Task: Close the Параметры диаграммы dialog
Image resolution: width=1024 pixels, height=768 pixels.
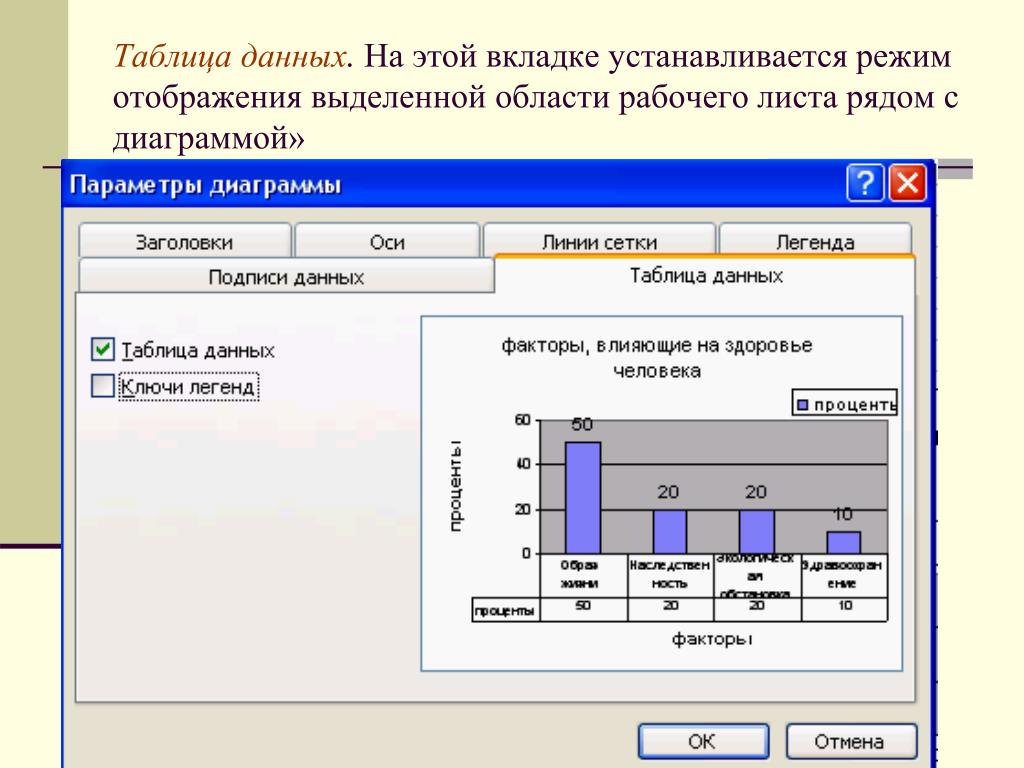Action: [x=908, y=184]
